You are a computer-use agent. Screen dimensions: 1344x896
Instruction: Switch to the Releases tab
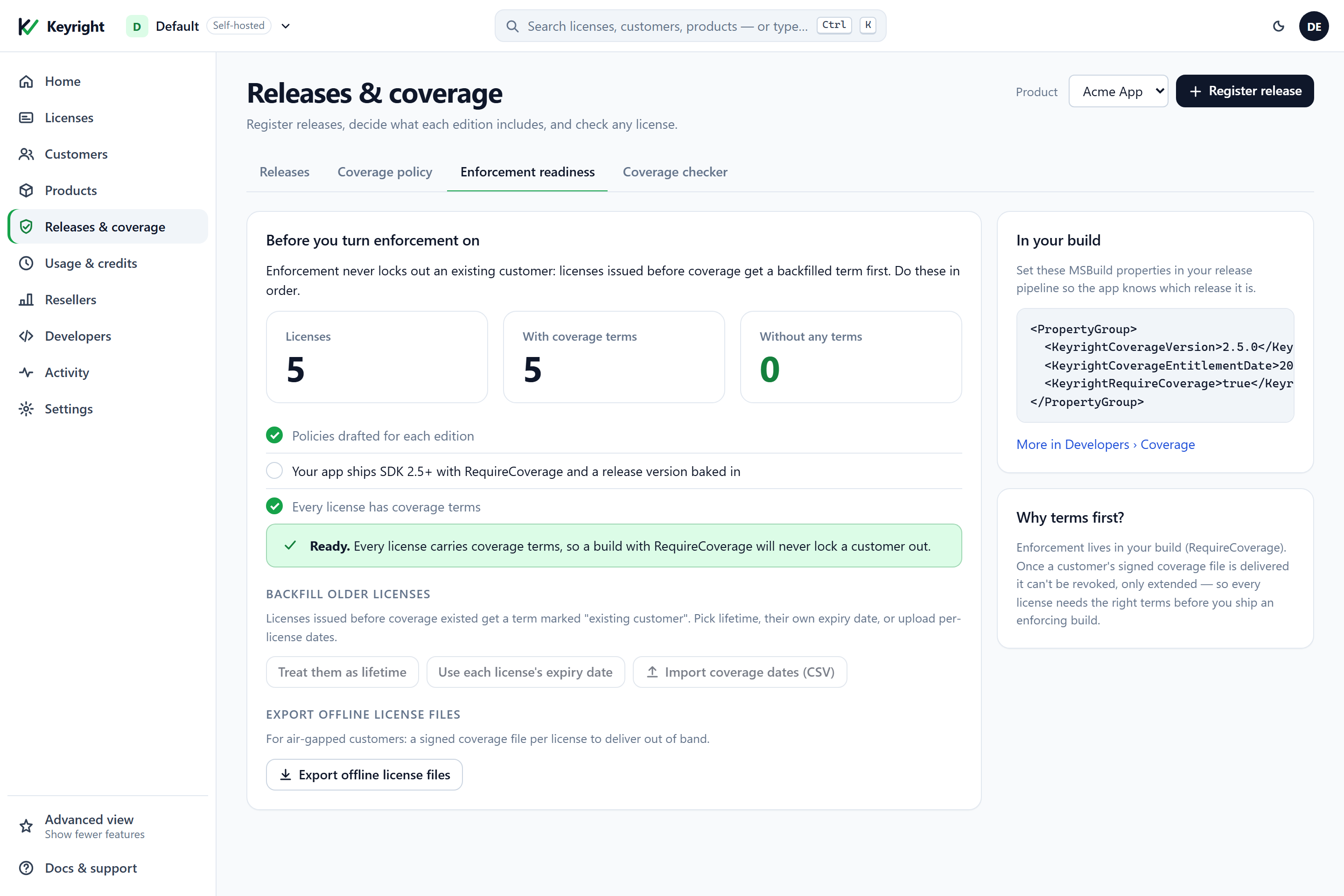pos(284,172)
